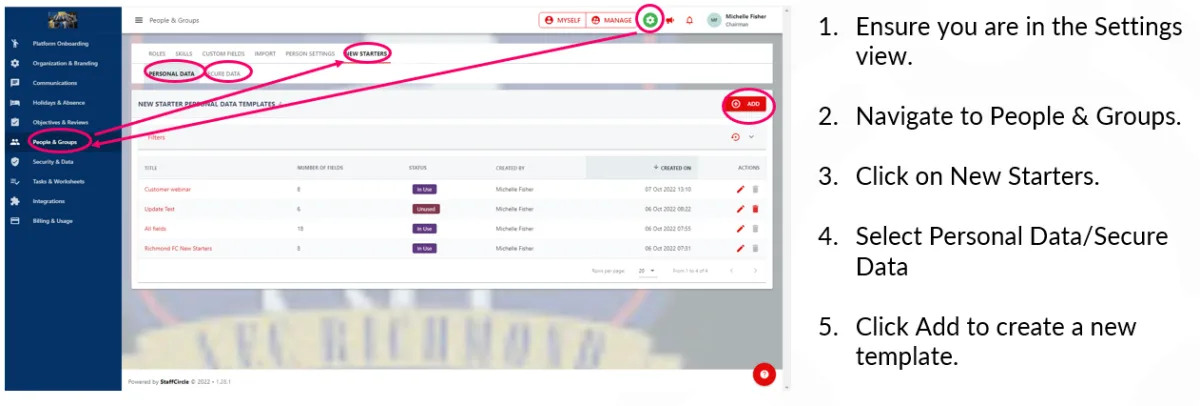The image size is (1200, 406).
Task: Go to the next page arrow
Action: [x=755, y=270]
